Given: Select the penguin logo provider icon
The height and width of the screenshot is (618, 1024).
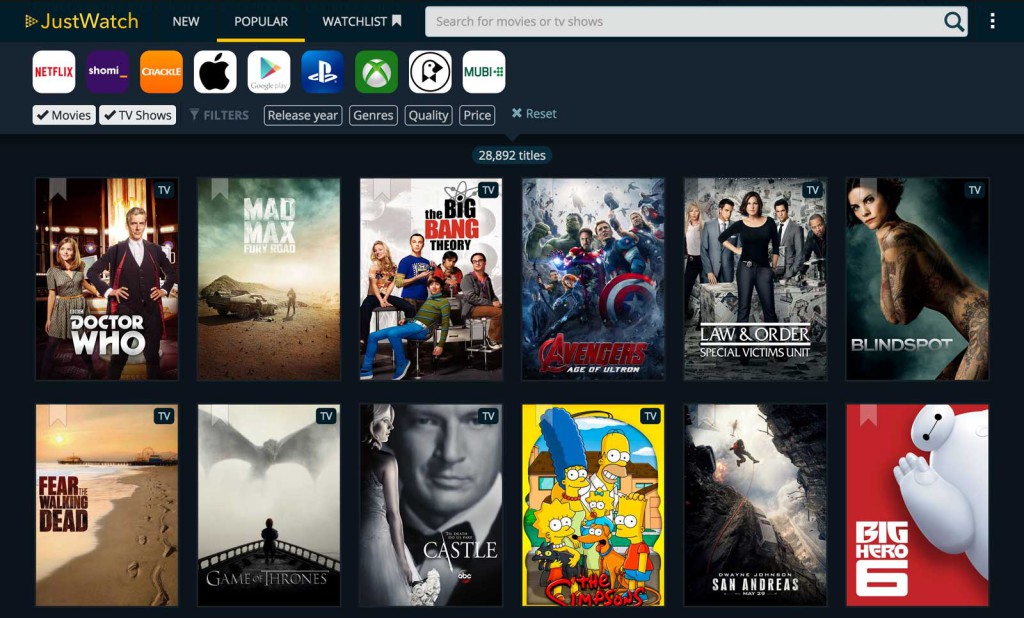Looking at the screenshot, I should pyautogui.click(x=430, y=72).
